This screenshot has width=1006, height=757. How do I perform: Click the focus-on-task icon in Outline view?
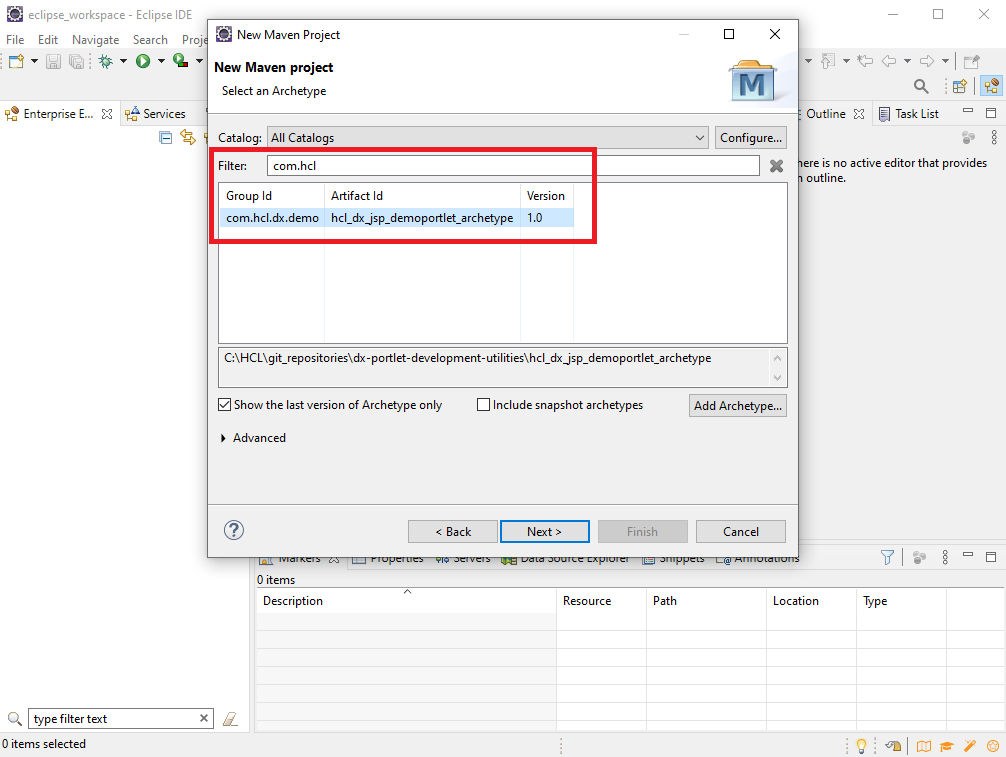(969, 137)
